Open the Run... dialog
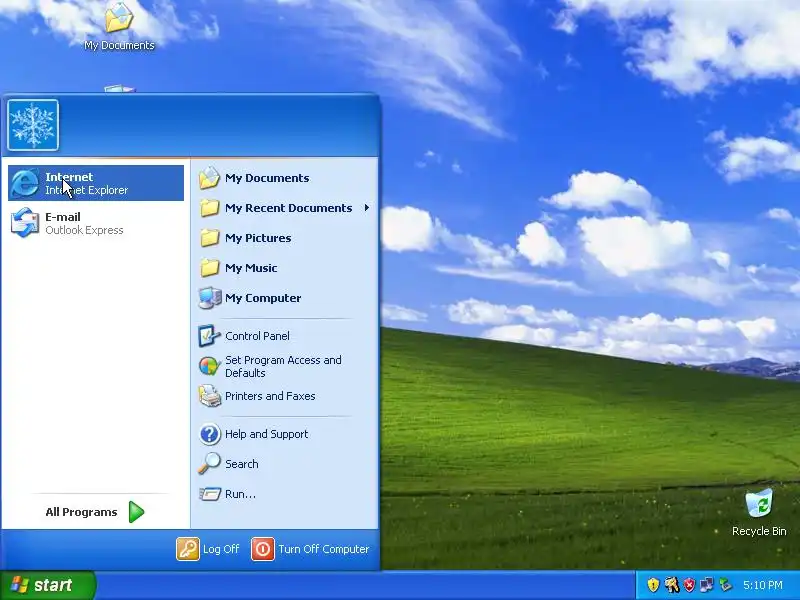The height and width of the screenshot is (600, 800). point(285,494)
